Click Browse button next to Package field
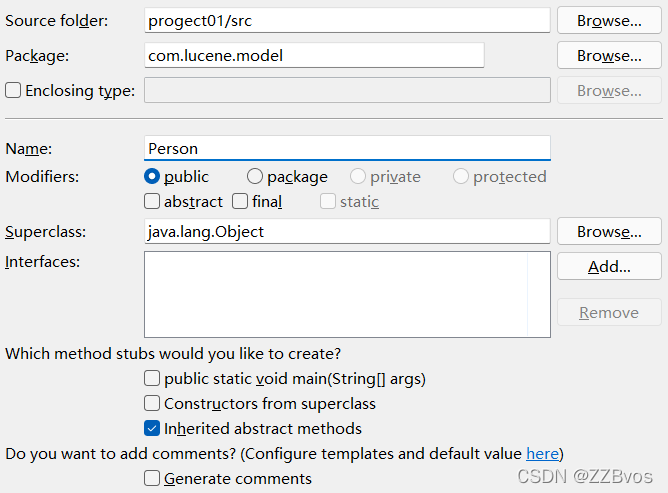Screen dimensions: 668x493 tap(608, 56)
